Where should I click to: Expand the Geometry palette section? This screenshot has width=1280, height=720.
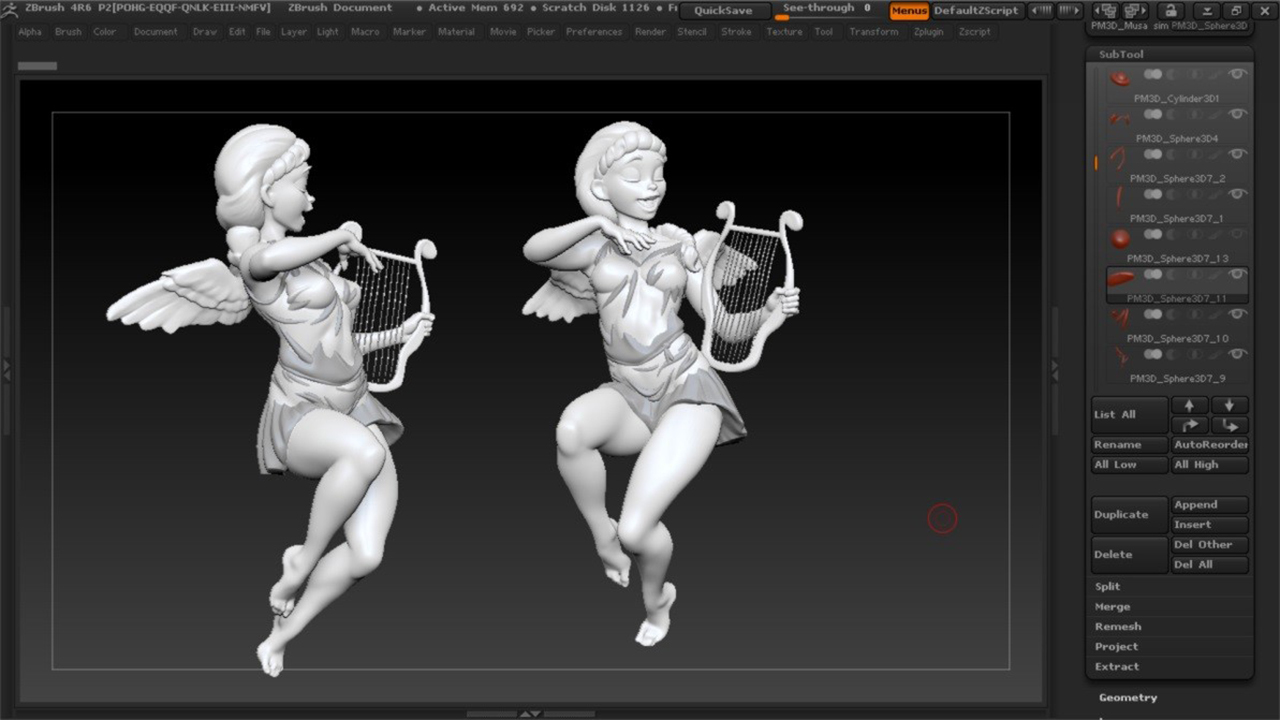(1127, 698)
